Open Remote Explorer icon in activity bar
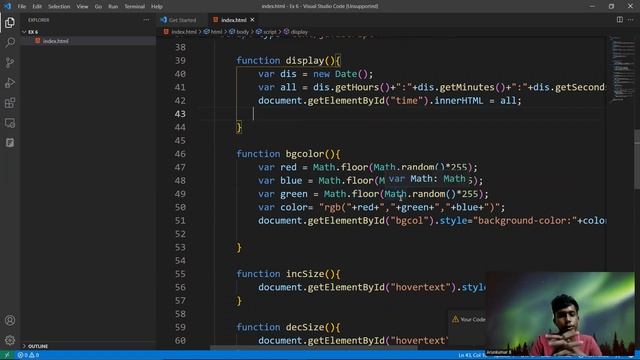 click(10, 123)
